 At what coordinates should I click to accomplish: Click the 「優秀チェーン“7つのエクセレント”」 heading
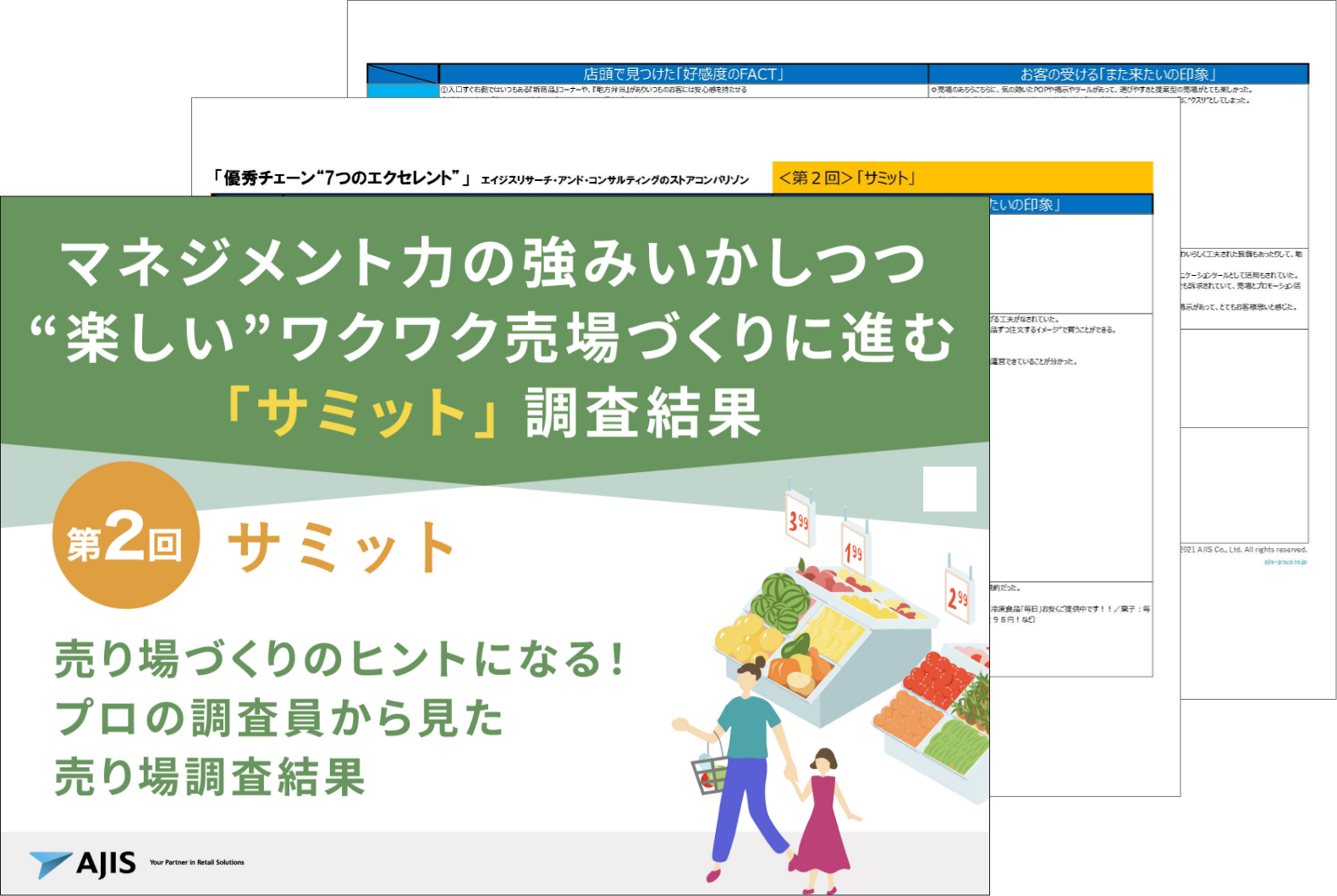[343, 178]
